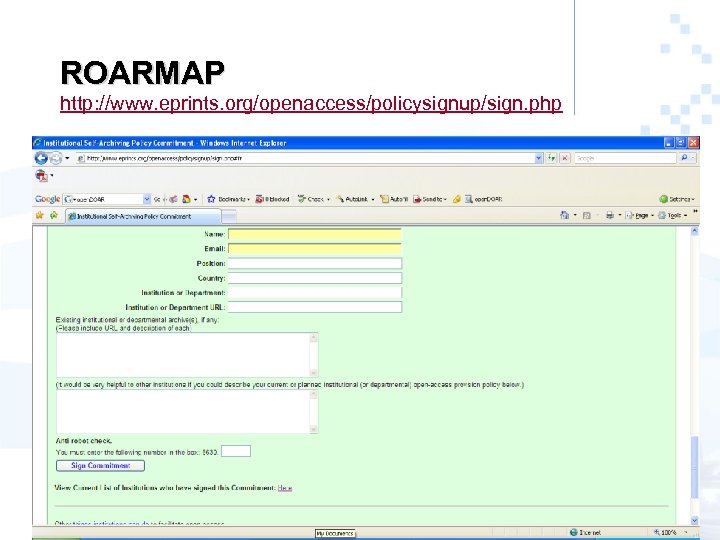Click the openDOAR find-word toolbar button
Viewport: 720px width, 540px height.
coord(484,199)
